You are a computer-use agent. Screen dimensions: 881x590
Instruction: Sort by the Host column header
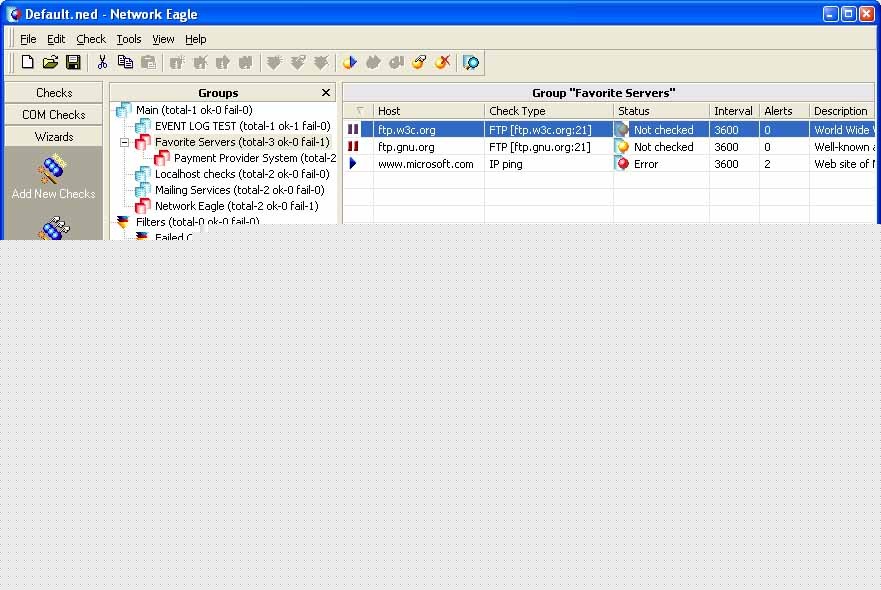tap(429, 111)
